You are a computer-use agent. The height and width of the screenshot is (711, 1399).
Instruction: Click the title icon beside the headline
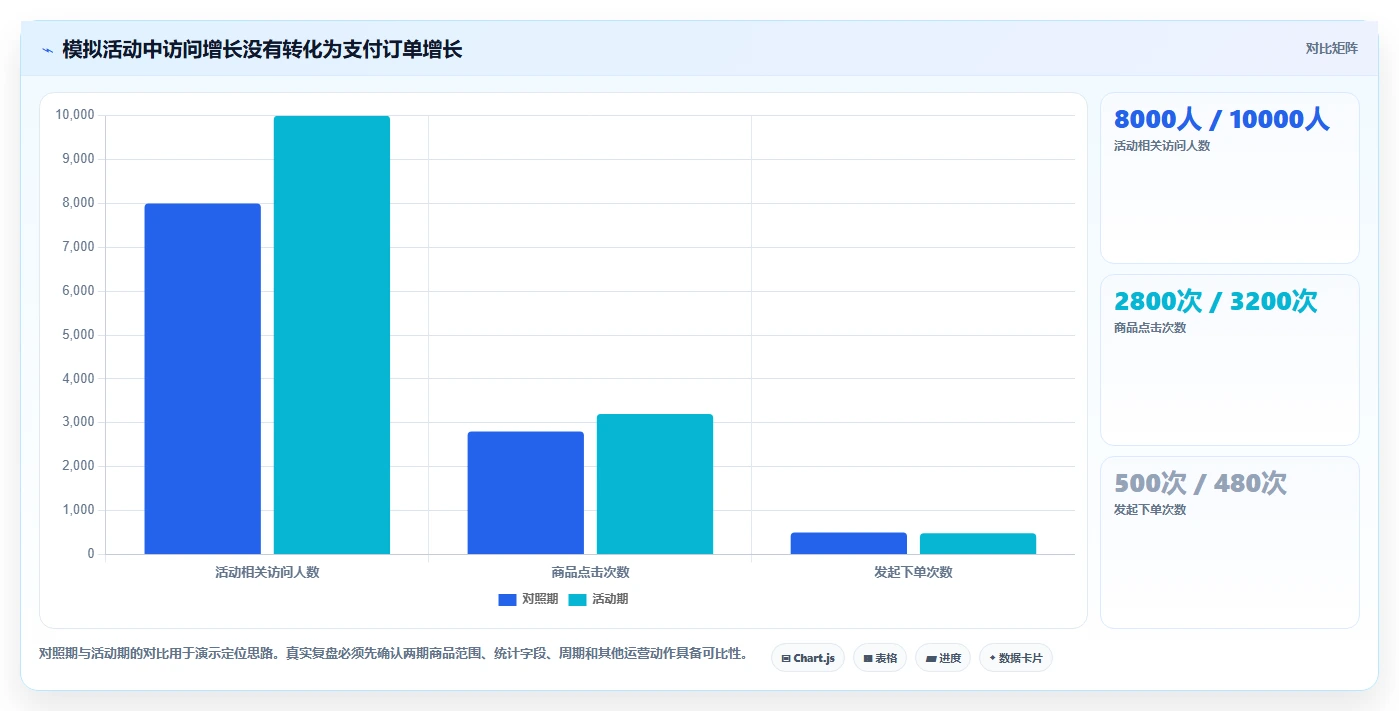[47, 50]
